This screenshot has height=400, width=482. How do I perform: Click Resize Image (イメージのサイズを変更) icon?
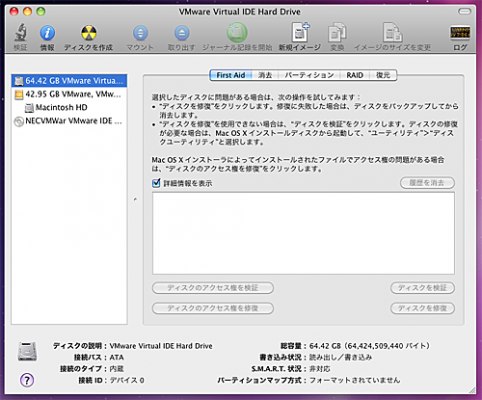[392, 32]
